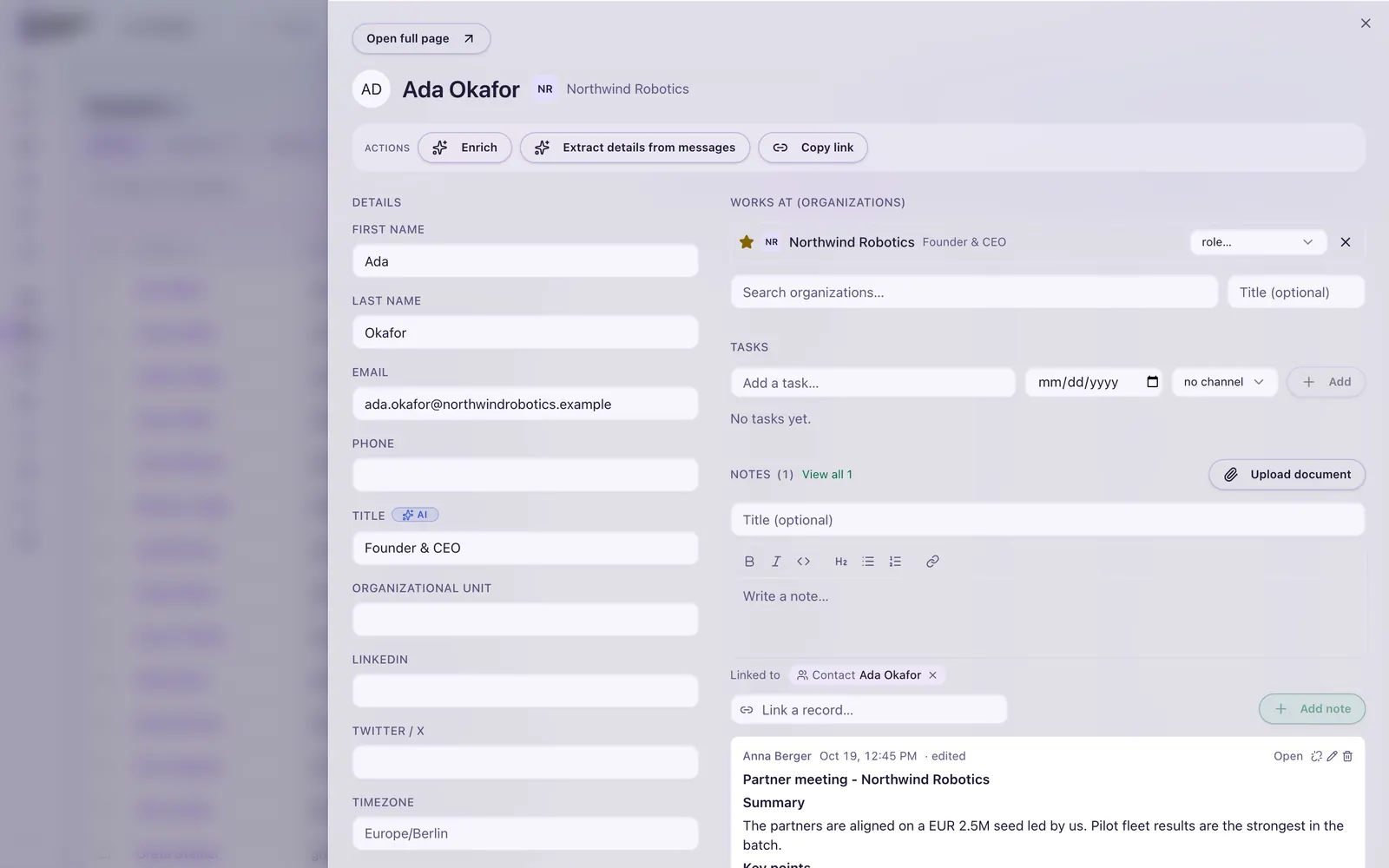Remove the Ada Okafor linked contact chip
Image resolution: width=1389 pixels, height=868 pixels.
point(932,675)
